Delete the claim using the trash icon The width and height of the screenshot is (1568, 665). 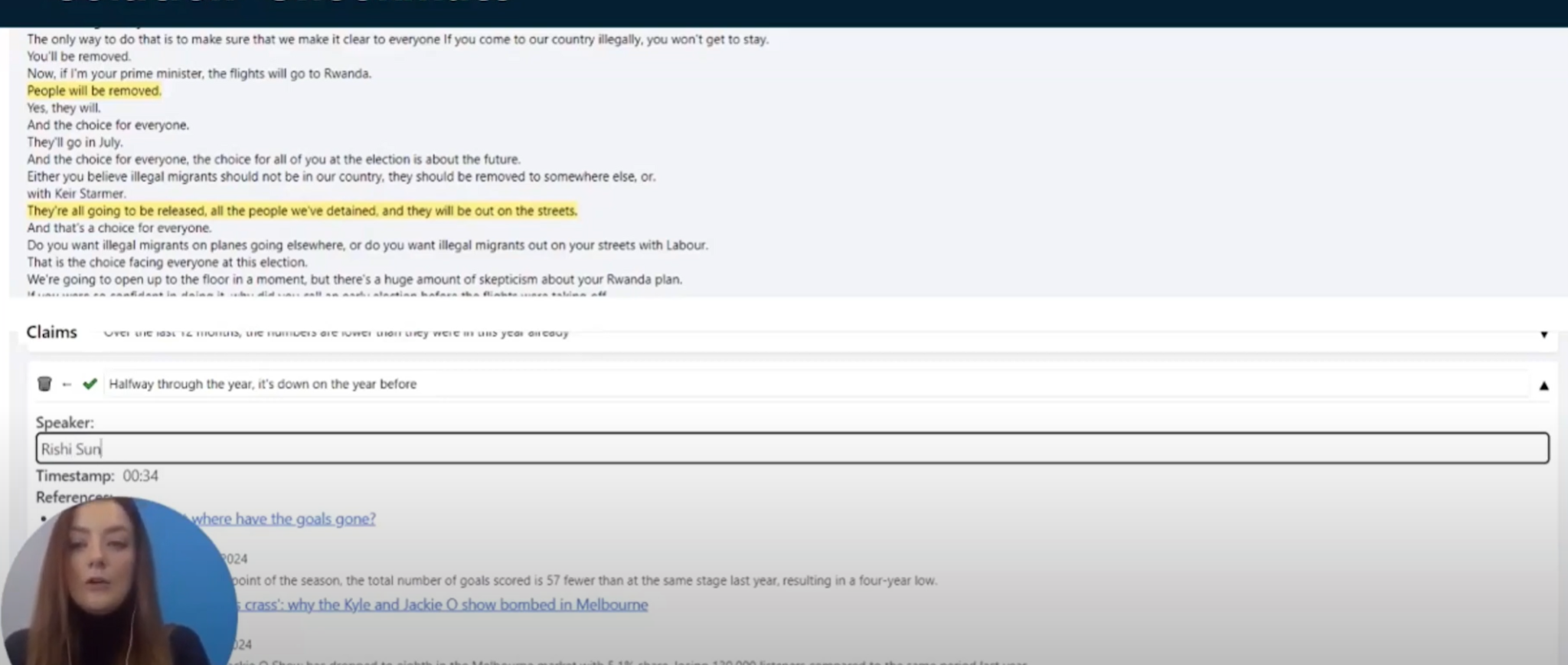coord(44,384)
